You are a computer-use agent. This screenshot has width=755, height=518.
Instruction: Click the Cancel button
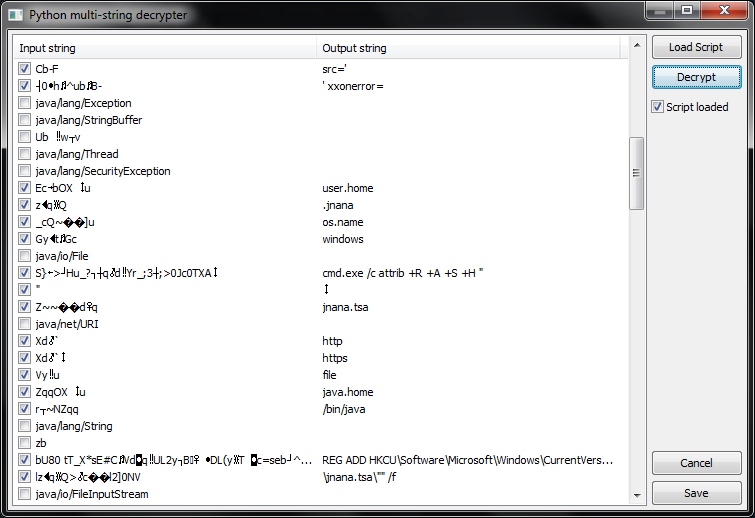696,463
